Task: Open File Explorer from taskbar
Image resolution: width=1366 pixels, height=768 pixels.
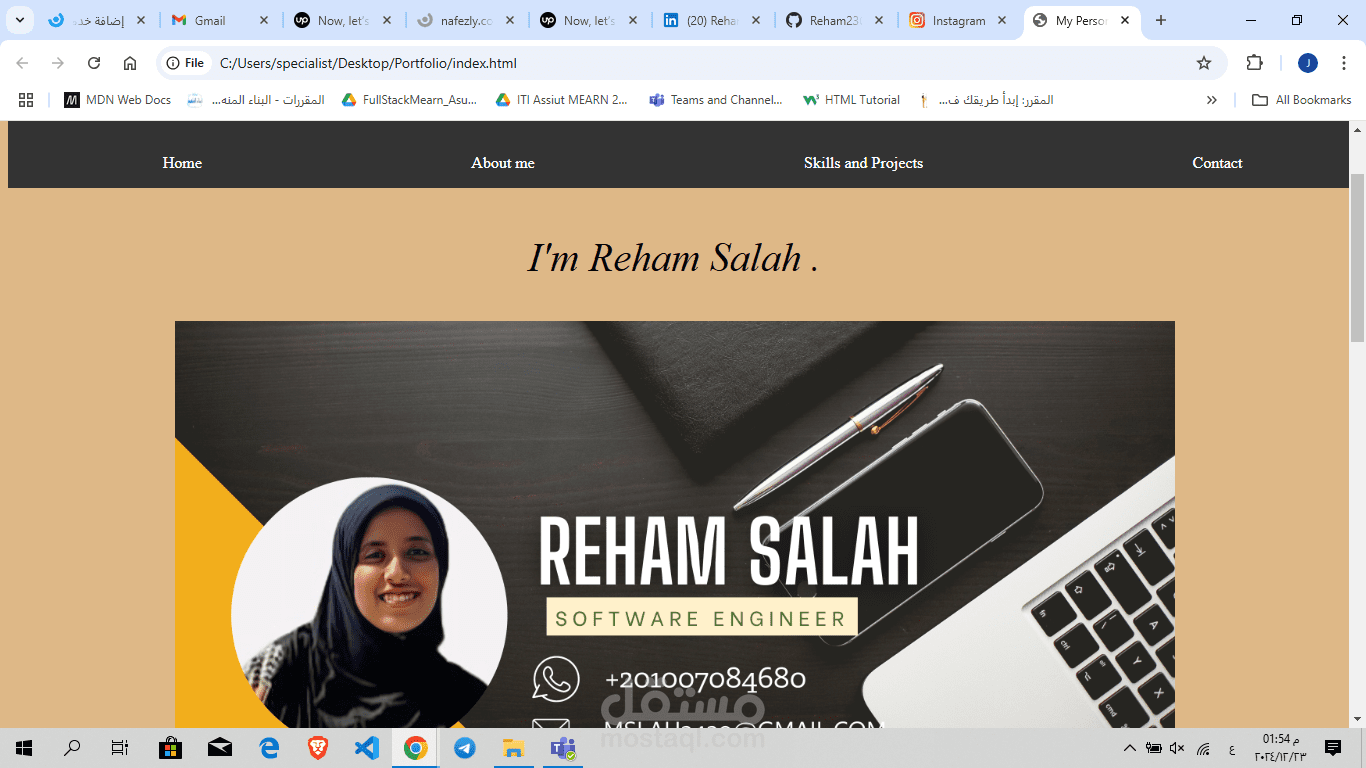Action: pyautogui.click(x=514, y=748)
